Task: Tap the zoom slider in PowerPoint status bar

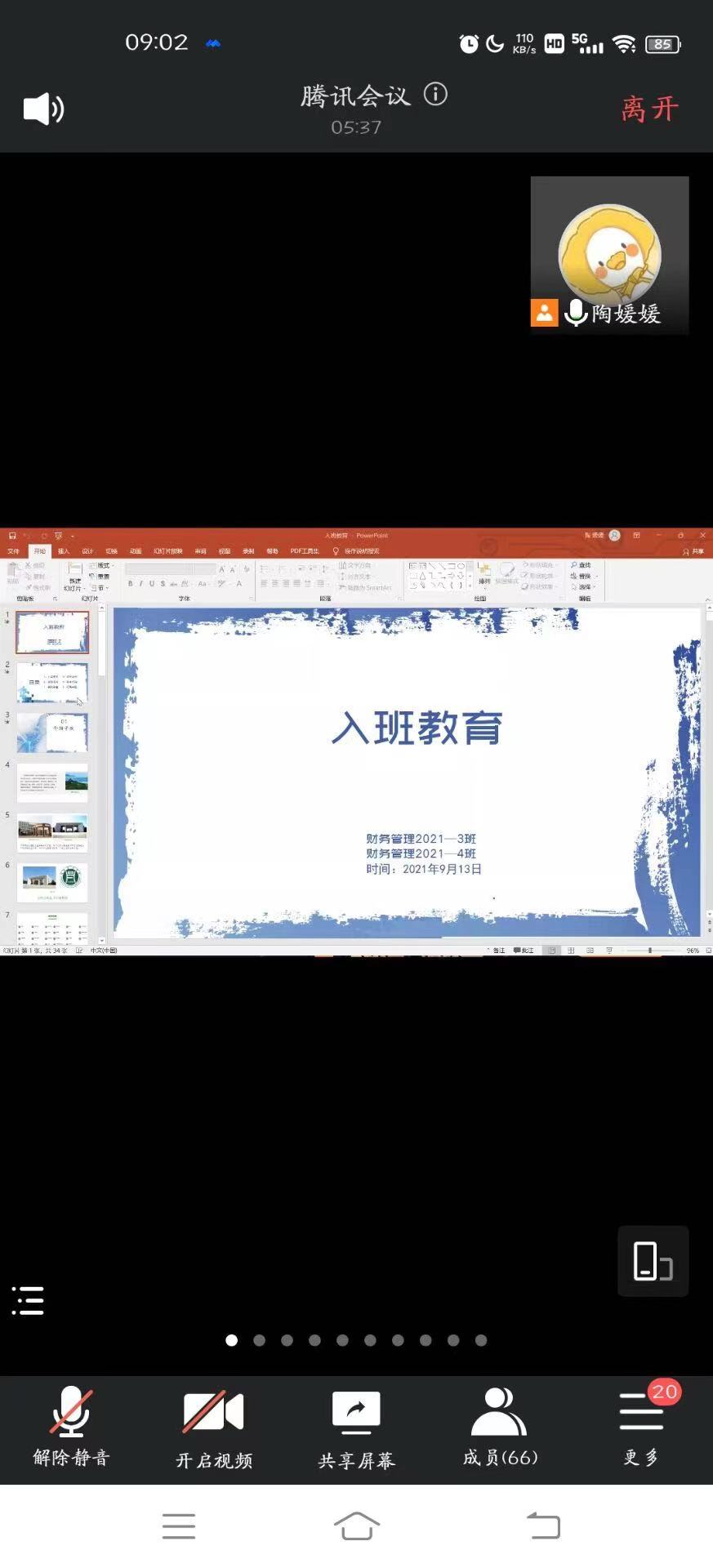Action: (x=650, y=951)
